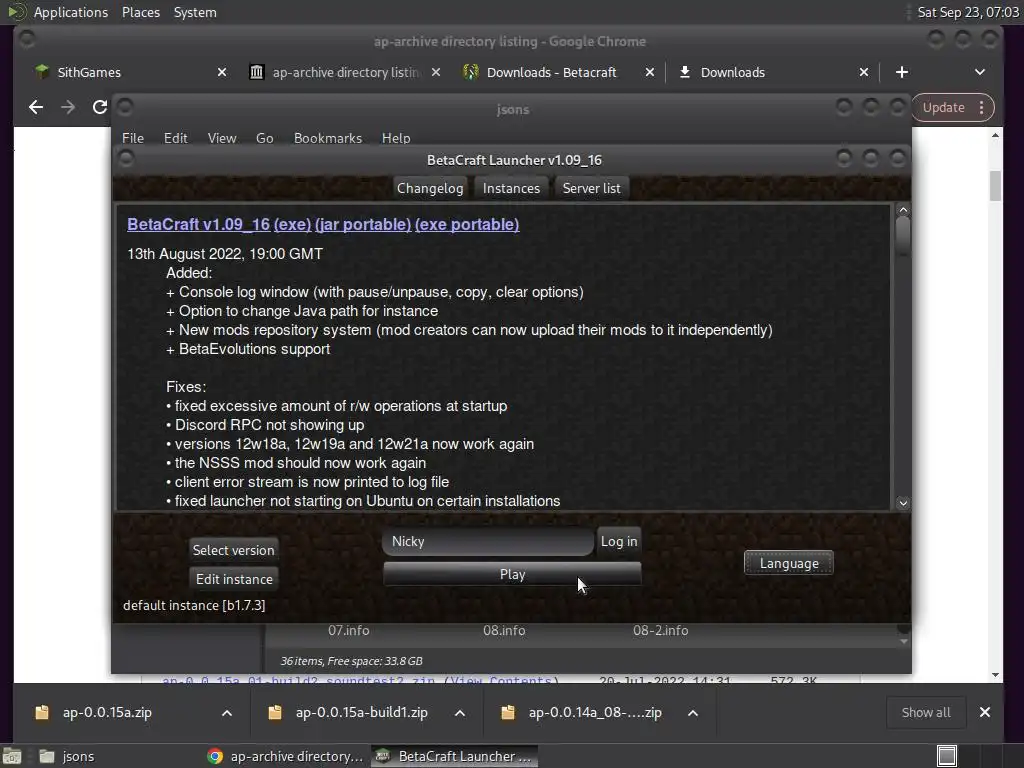The image size is (1024, 768).
Task: Select 07.info file in jsons window
Action: point(349,630)
